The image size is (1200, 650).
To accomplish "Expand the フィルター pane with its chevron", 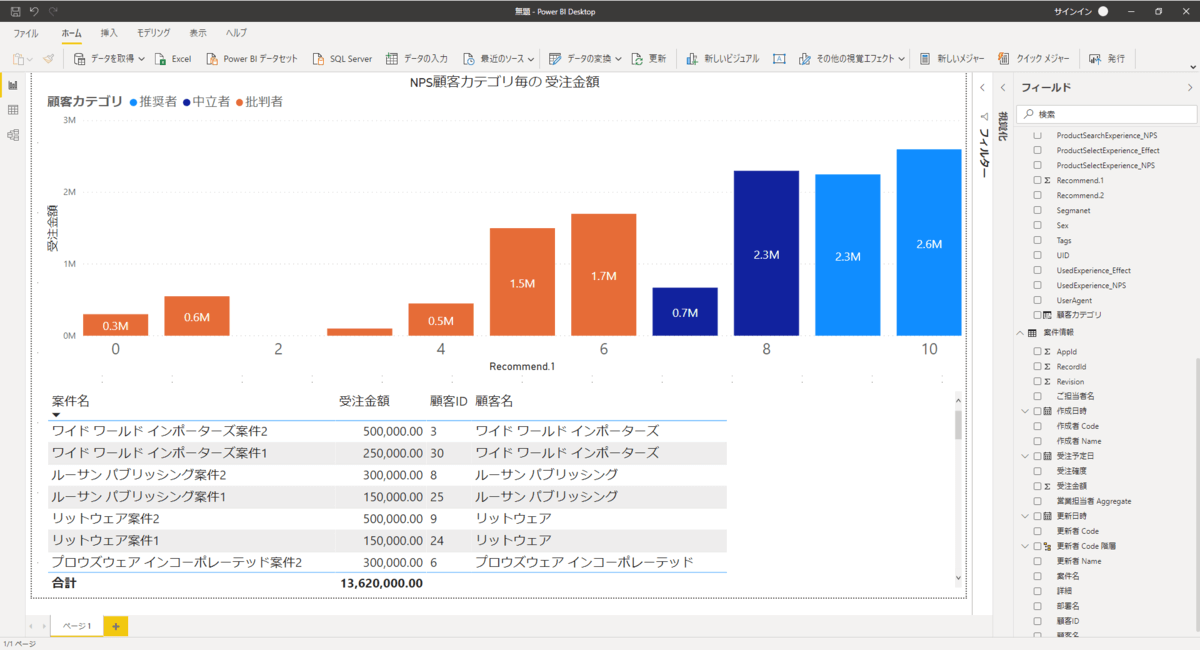I will pos(981,88).
